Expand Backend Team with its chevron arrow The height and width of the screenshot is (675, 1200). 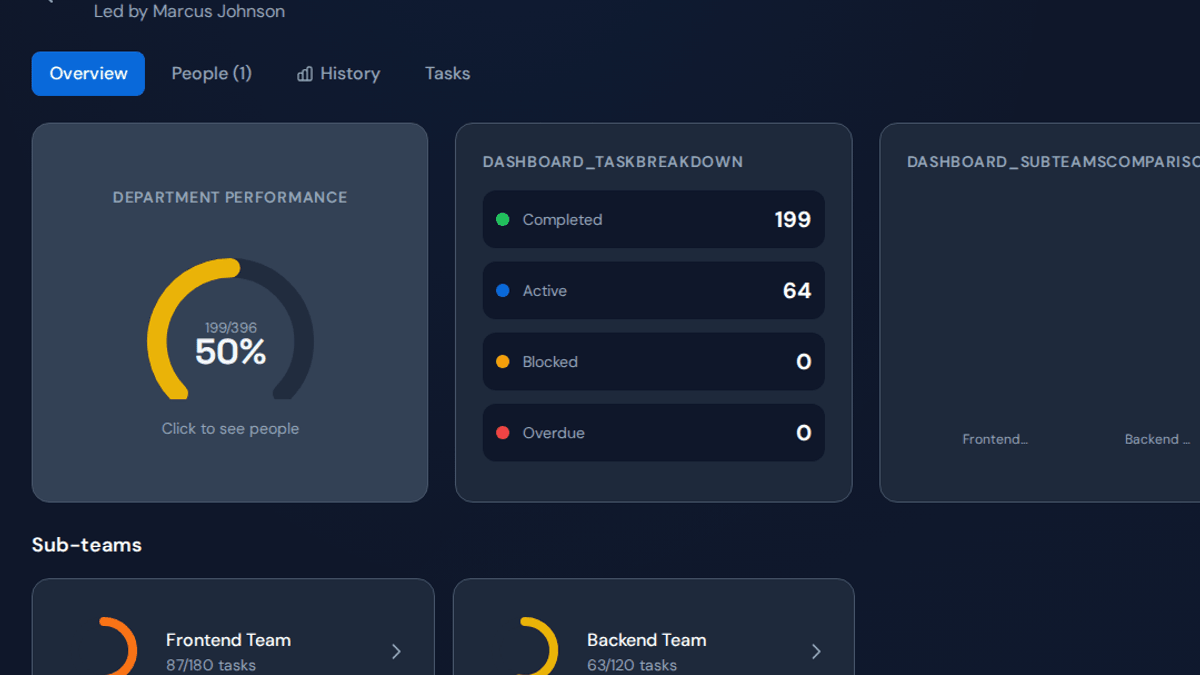coord(816,652)
